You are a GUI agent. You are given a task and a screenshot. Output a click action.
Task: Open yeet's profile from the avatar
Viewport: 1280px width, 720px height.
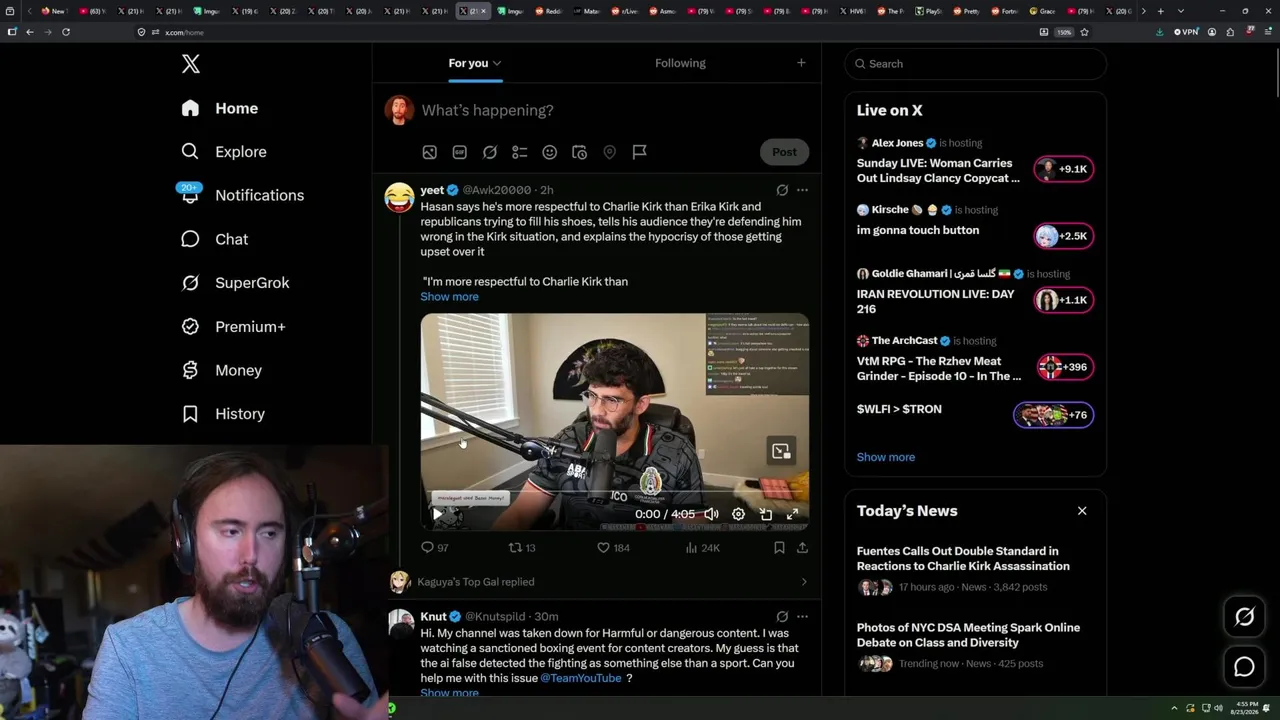click(399, 197)
